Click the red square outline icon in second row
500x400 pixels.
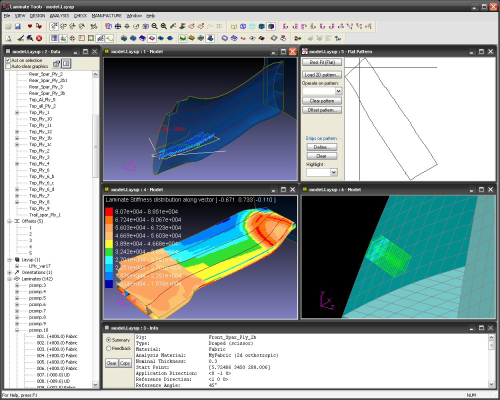pyautogui.click(x=82, y=38)
